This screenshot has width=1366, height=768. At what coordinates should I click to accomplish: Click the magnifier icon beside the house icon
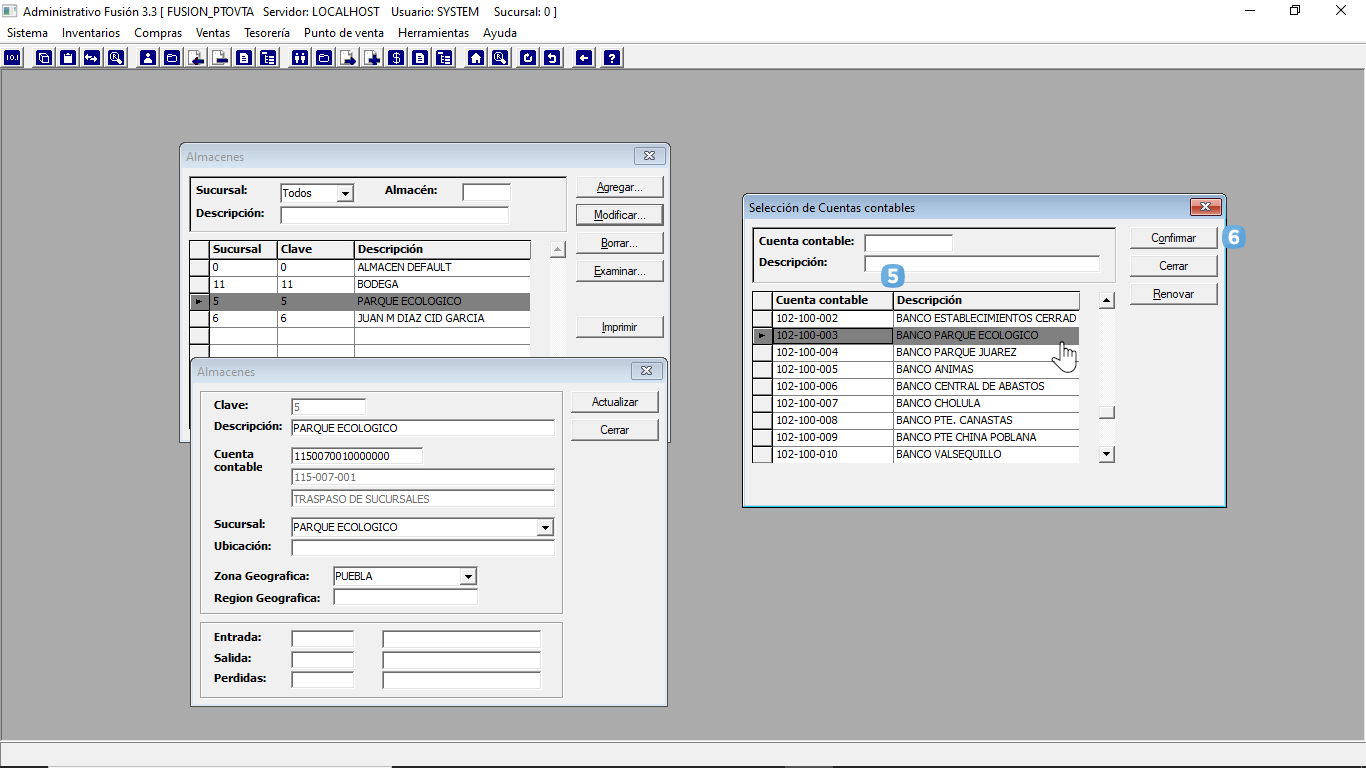click(500, 58)
